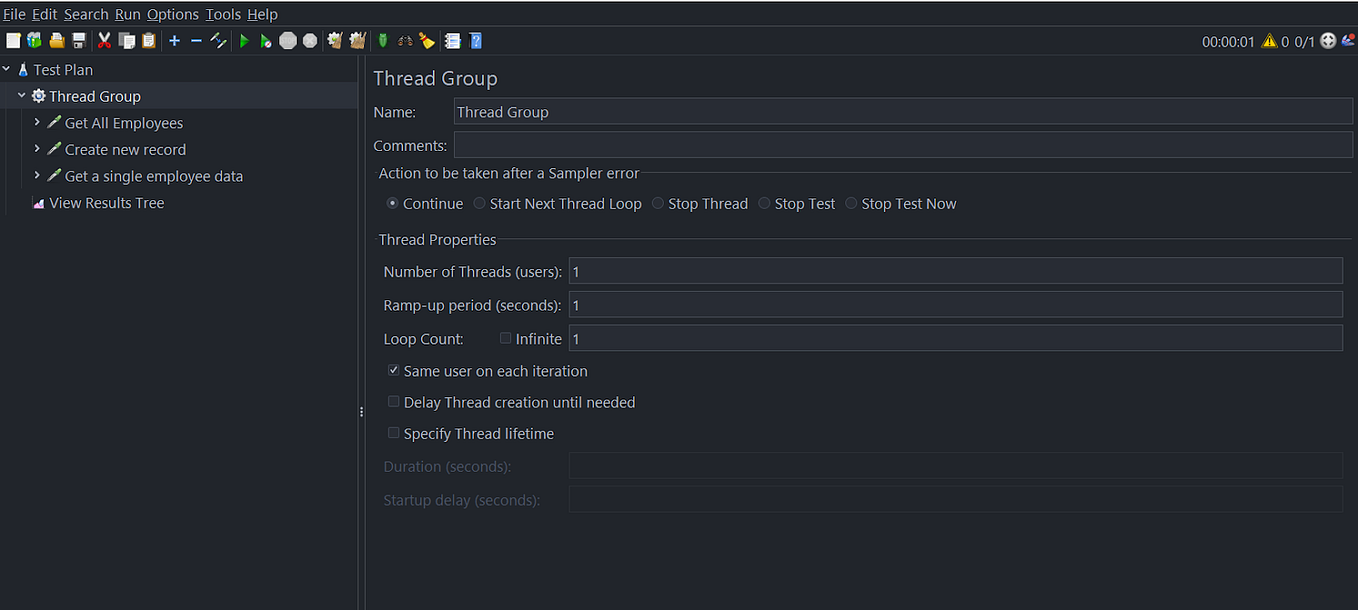The width and height of the screenshot is (1358, 610).
Task: Select View Results Tree in the tree
Action: pos(106,202)
